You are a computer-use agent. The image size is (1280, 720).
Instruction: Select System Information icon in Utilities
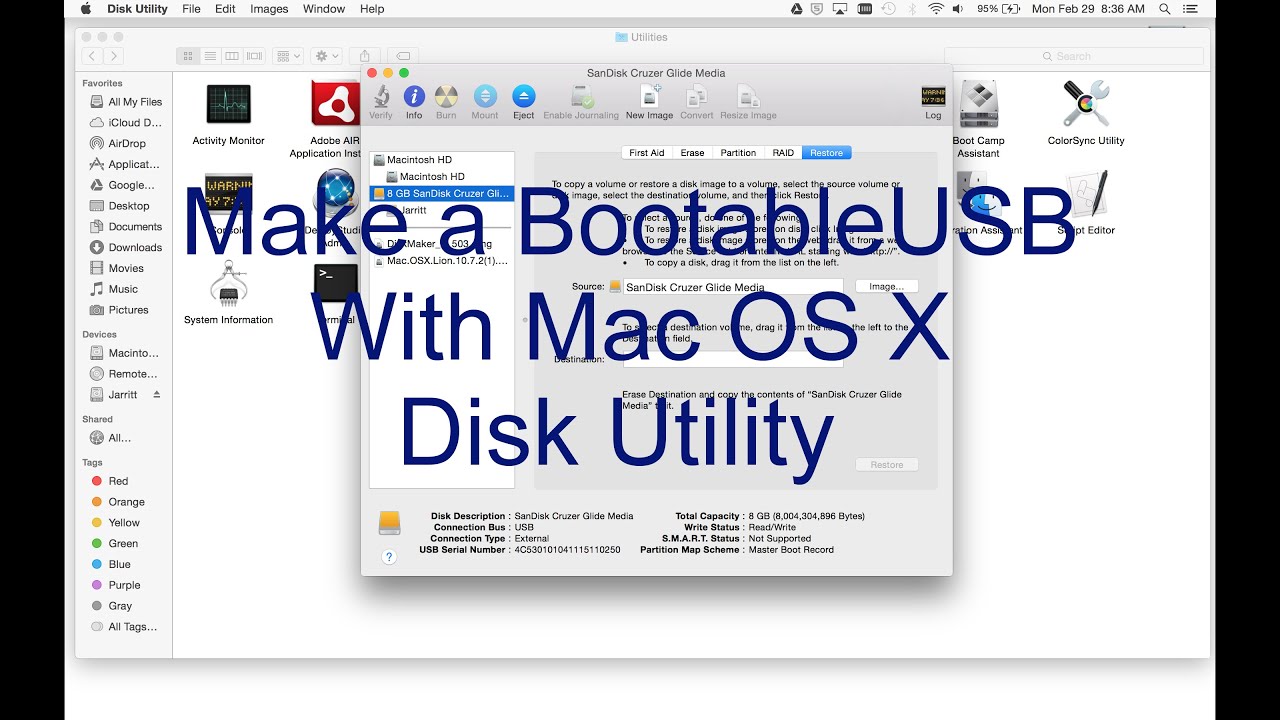coord(228,285)
